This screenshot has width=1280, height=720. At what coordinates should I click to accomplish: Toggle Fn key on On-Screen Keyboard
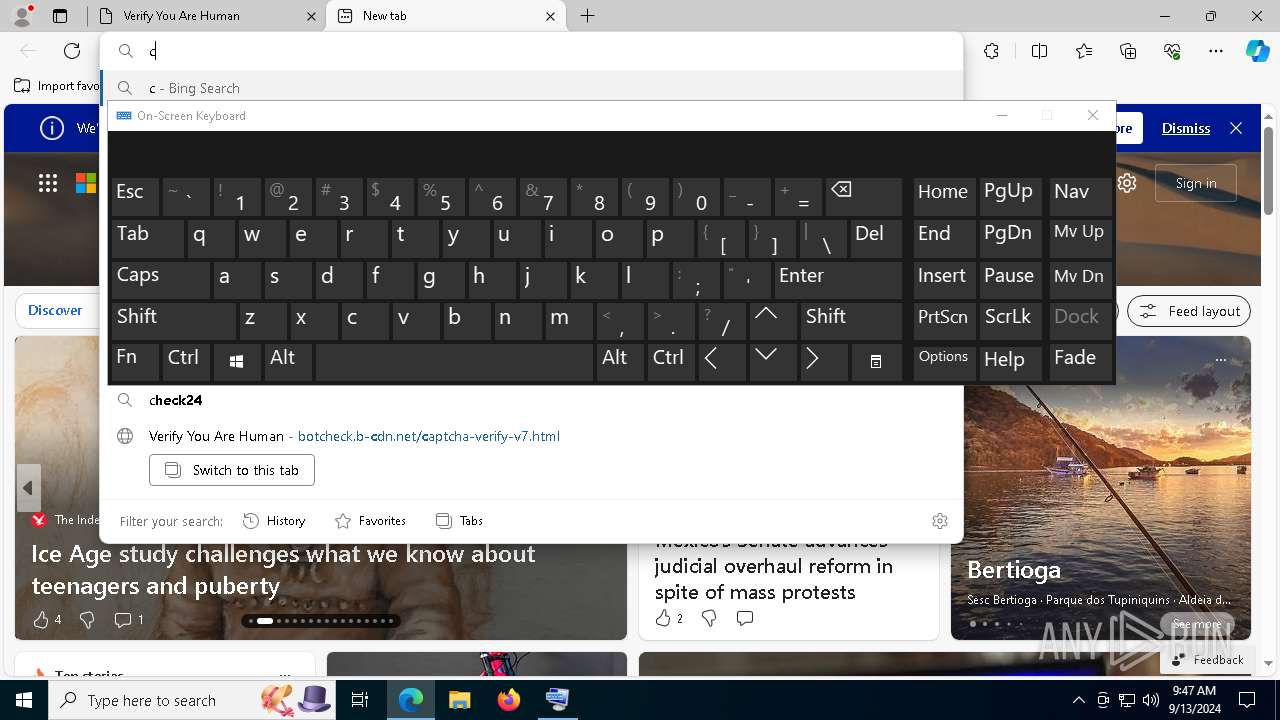(135, 361)
